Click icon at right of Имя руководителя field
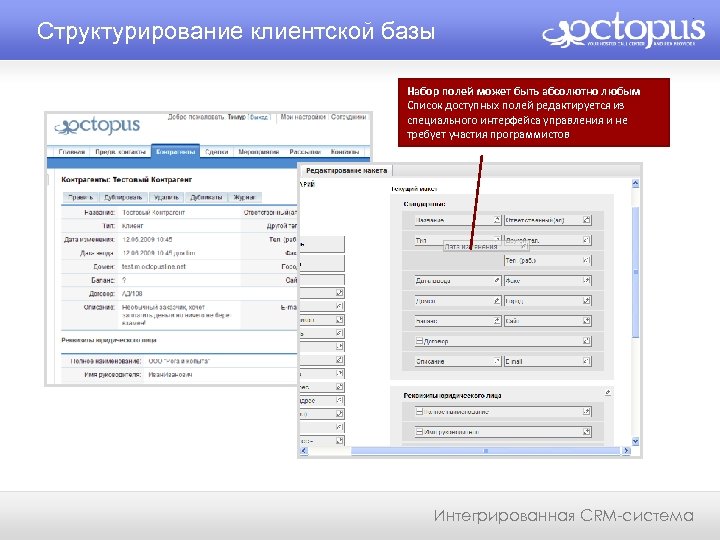720x540 pixels. pyautogui.click(x=586, y=432)
